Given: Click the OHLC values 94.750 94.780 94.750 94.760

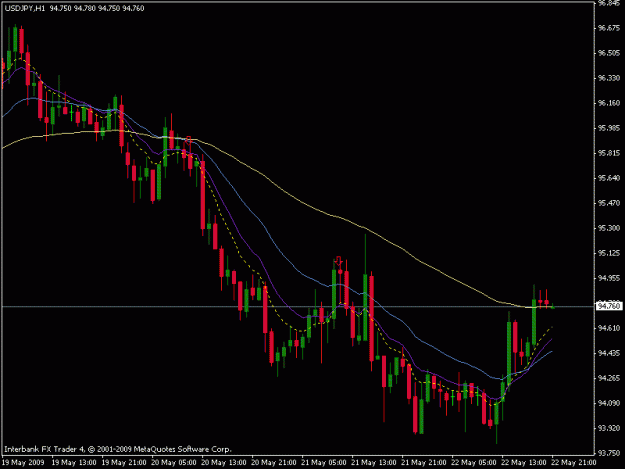Looking at the screenshot, I should (x=97, y=8).
